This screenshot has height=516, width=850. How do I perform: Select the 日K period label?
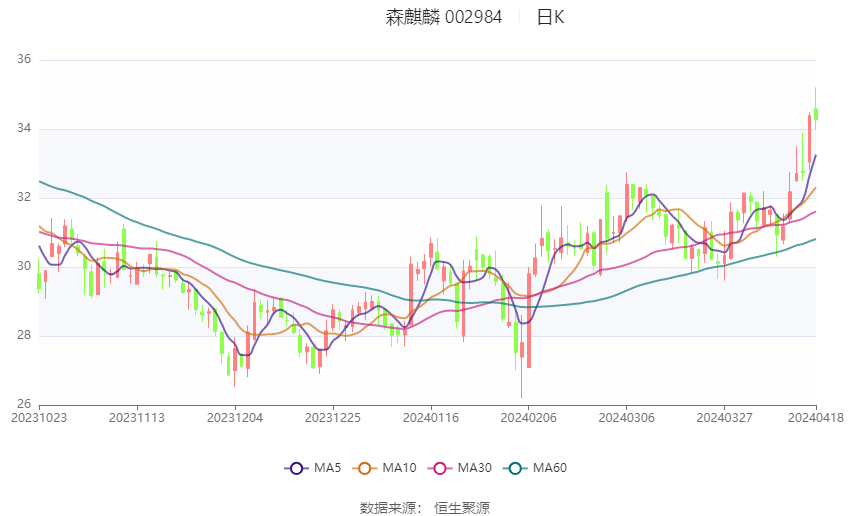[x=551, y=17]
